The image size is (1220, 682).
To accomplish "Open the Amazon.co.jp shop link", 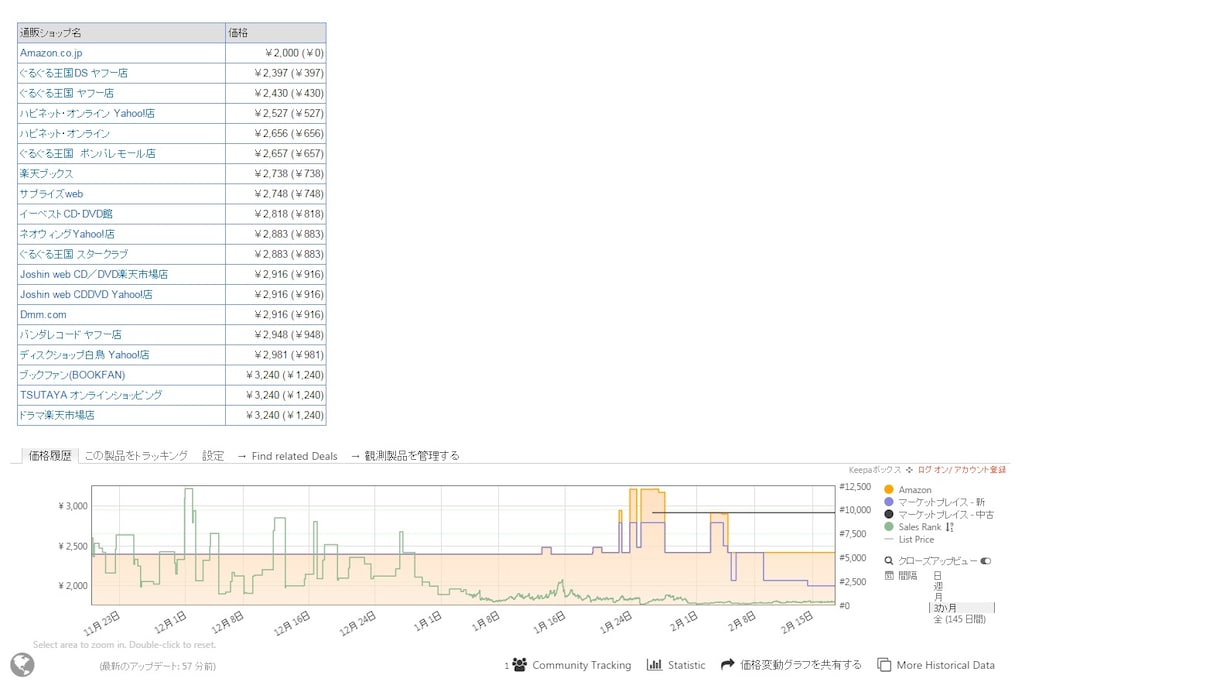I will point(51,53).
